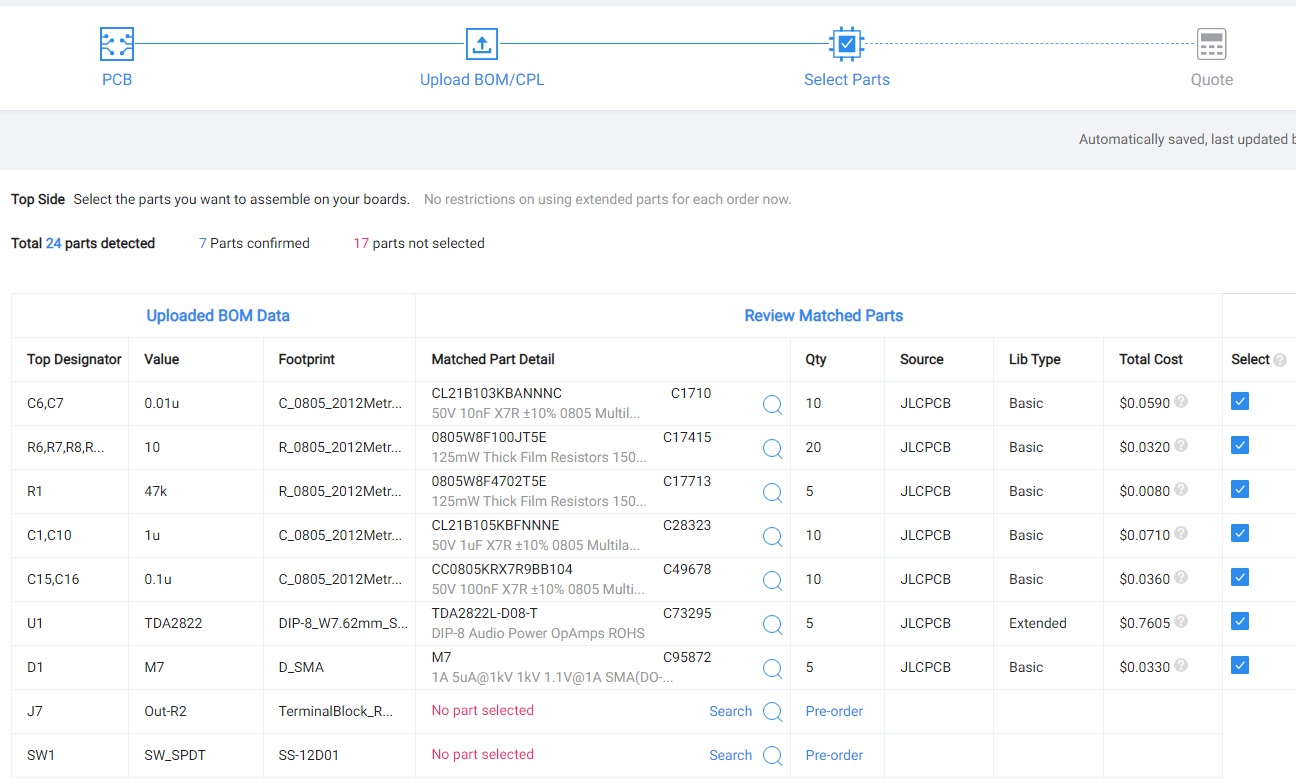This screenshot has height=779, width=1296.
Task: Click the PCB step icon
Action: tap(117, 44)
